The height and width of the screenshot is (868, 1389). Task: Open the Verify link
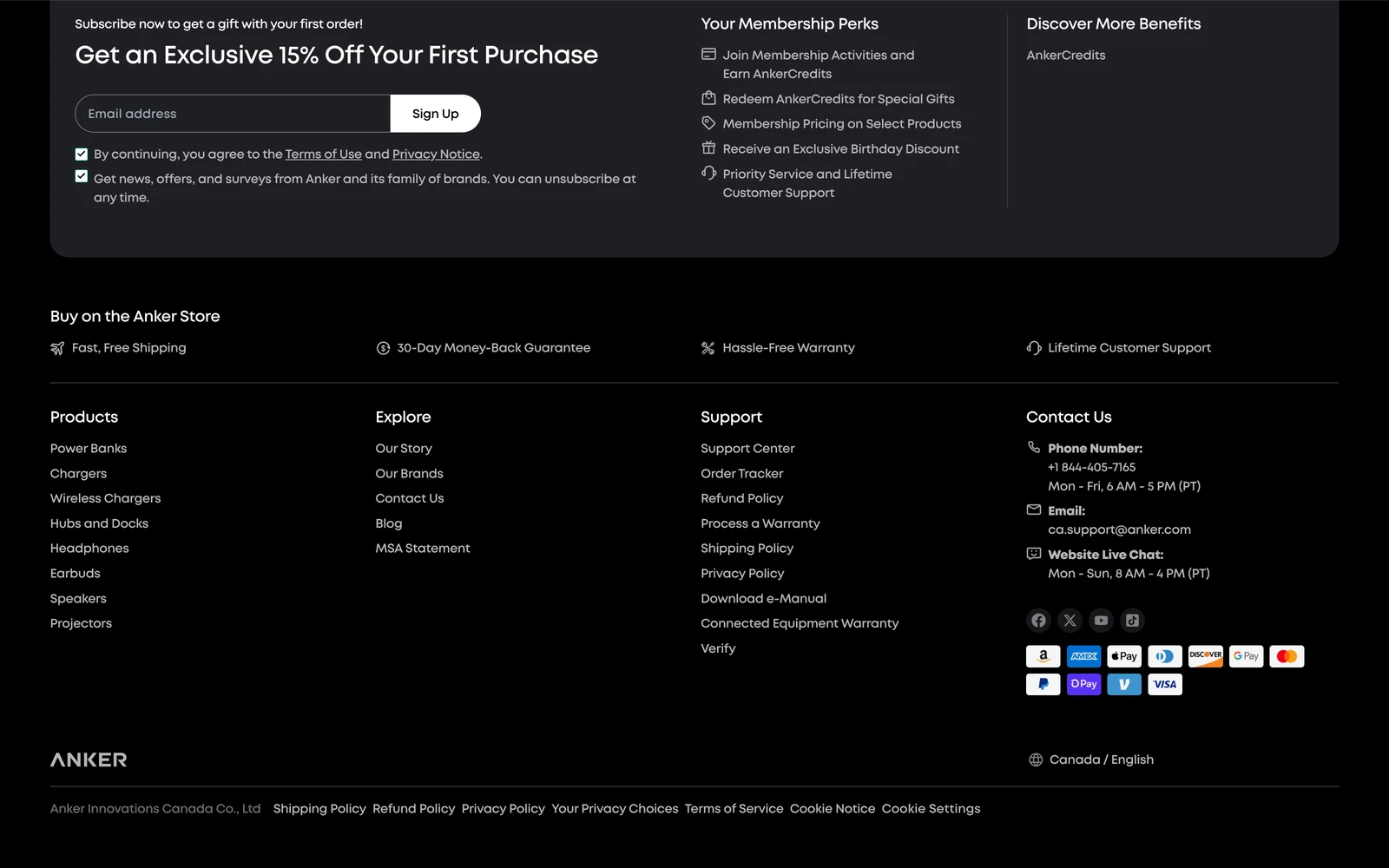(718, 648)
